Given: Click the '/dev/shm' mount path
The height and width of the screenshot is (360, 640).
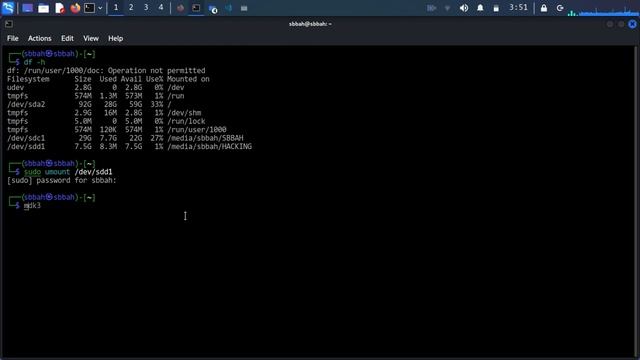Looking at the screenshot, I should [x=184, y=113].
